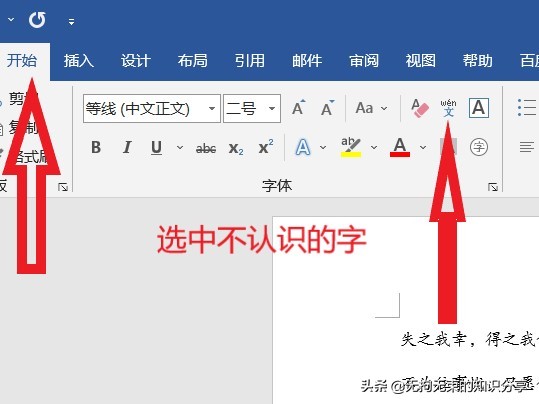This screenshot has width=539, height=404.
Task: Open the Font dialog launcher
Action: (493, 187)
